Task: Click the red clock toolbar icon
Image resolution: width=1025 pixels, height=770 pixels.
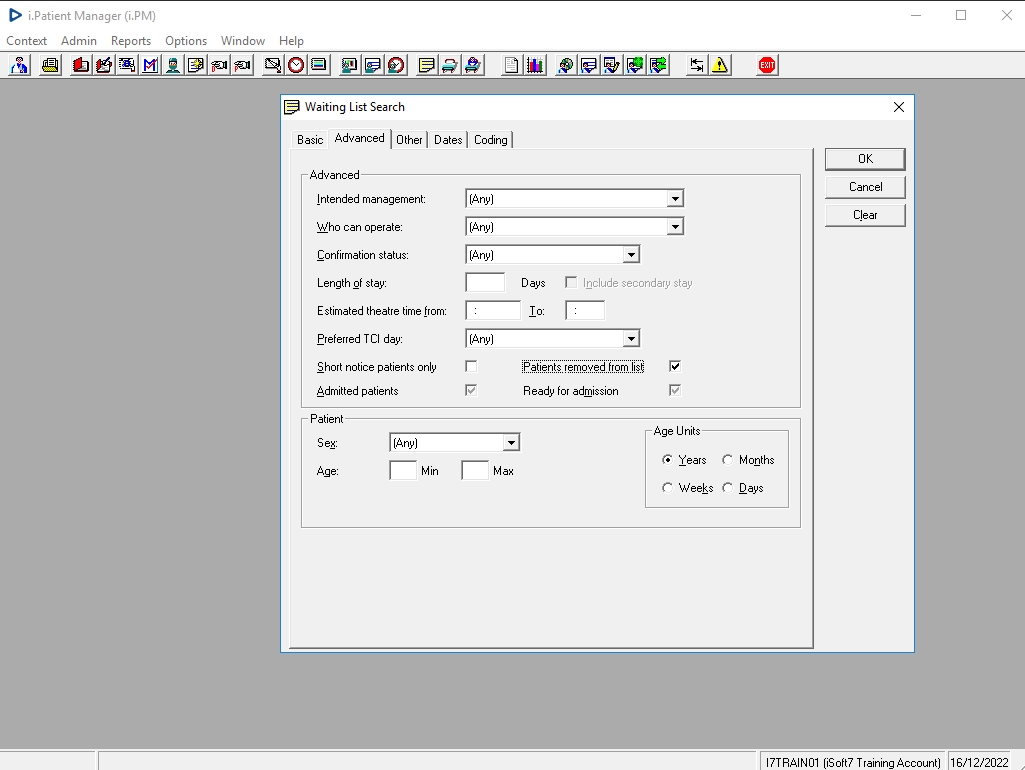Action: tap(296, 65)
